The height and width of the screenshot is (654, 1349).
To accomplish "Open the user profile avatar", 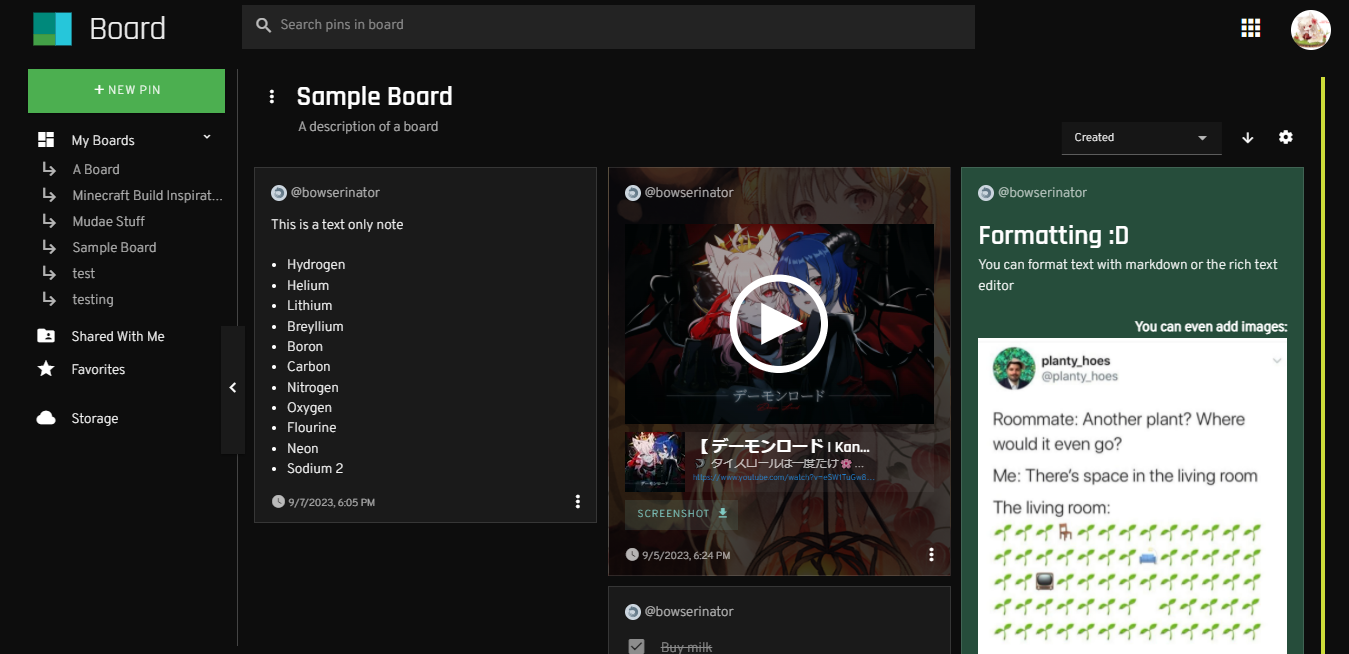I will (1310, 29).
